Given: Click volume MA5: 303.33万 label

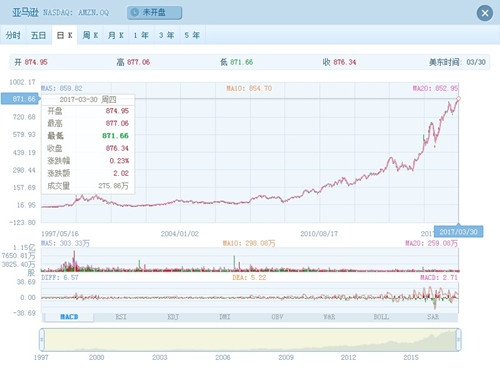Looking at the screenshot, I should pos(65,243).
